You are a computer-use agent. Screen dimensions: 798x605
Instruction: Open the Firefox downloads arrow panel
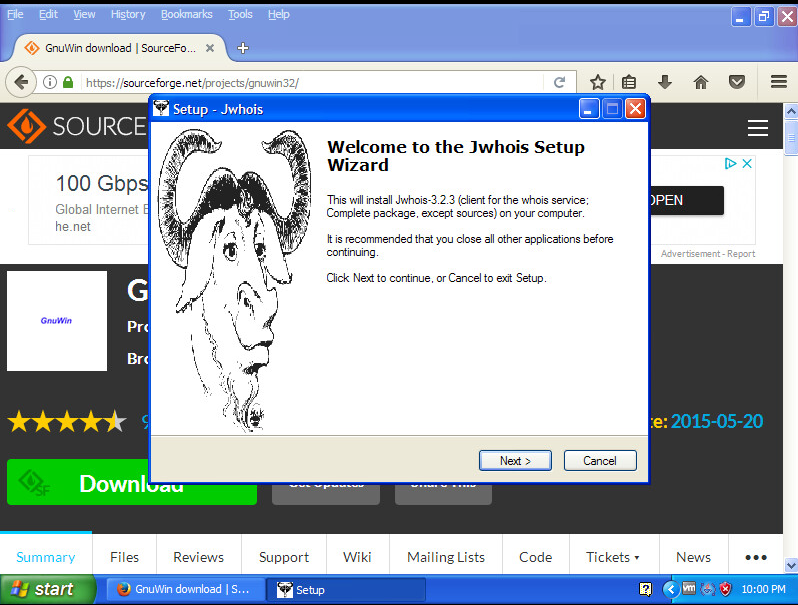pos(664,82)
